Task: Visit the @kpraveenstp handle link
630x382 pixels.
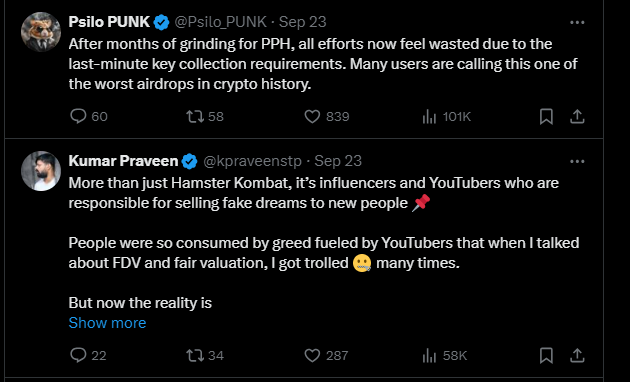Action: (x=252, y=161)
